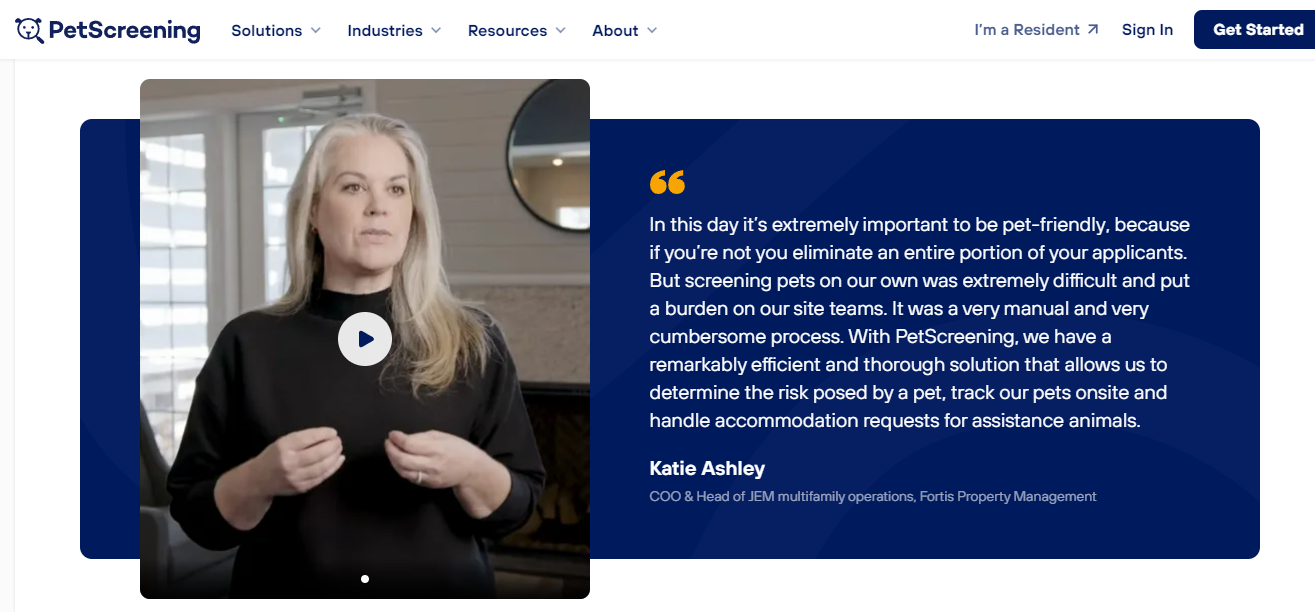This screenshot has height=612, width=1315.
Task: Click the external arrow icon beside I'm a Resident
Action: click(x=1093, y=30)
